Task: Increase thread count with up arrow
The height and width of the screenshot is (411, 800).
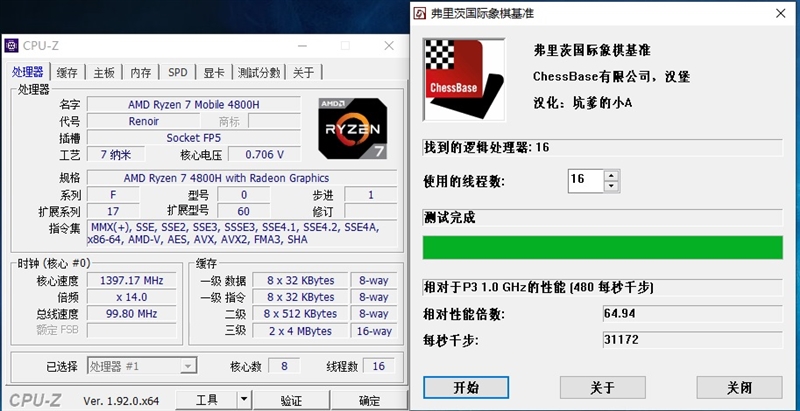Action: (612, 175)
